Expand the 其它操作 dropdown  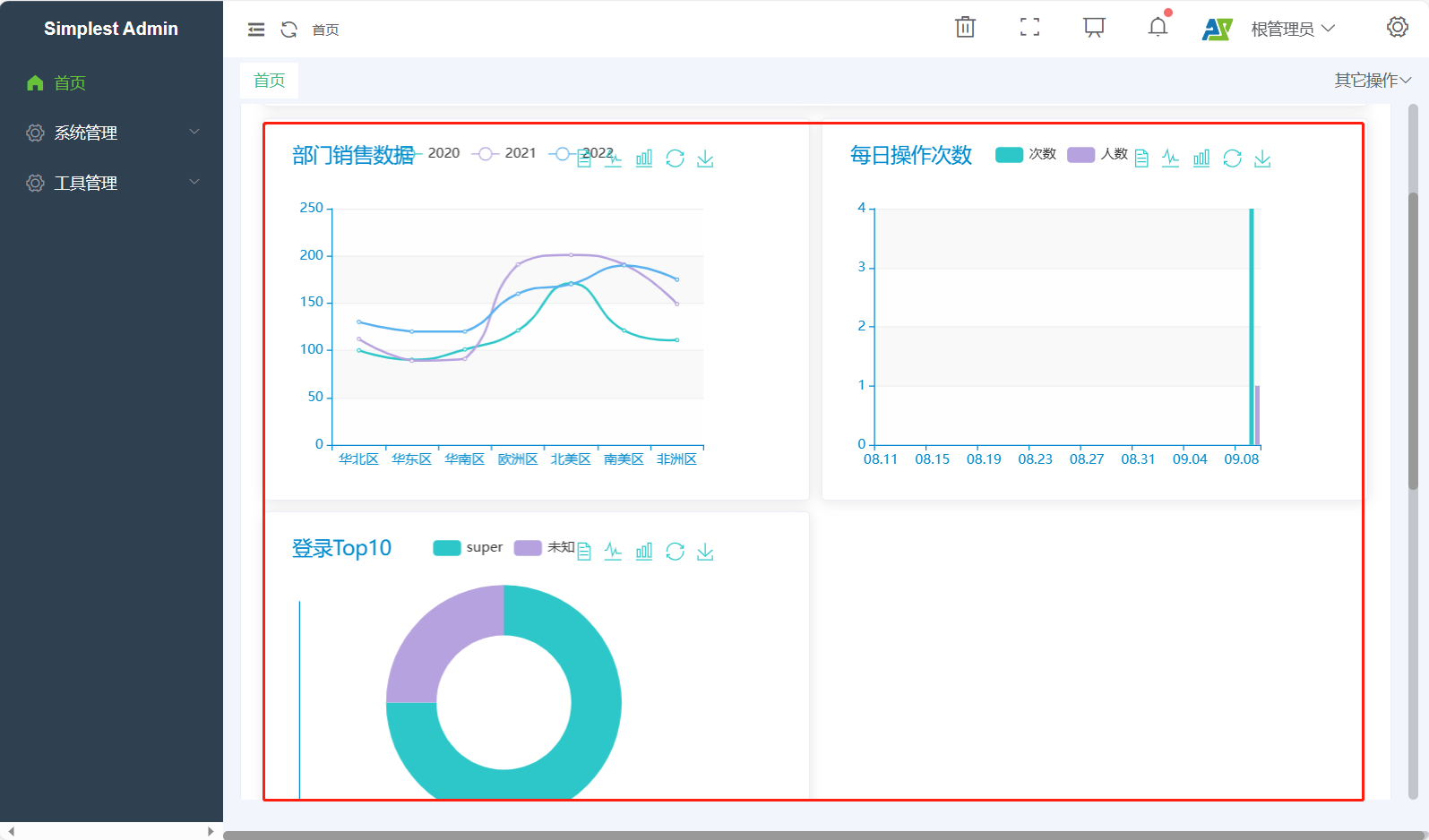click(x=1372, y=81)
